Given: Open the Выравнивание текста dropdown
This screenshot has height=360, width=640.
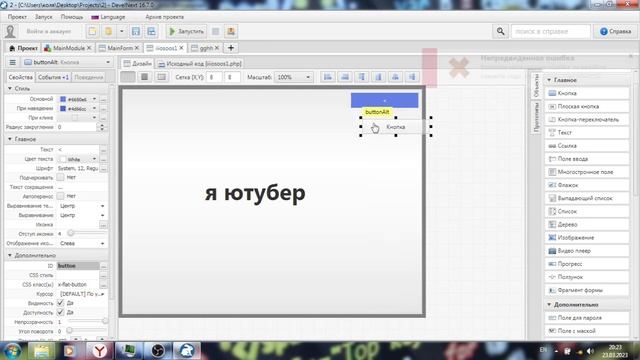Looking at the screenshot, I should [x=82, y=206].
